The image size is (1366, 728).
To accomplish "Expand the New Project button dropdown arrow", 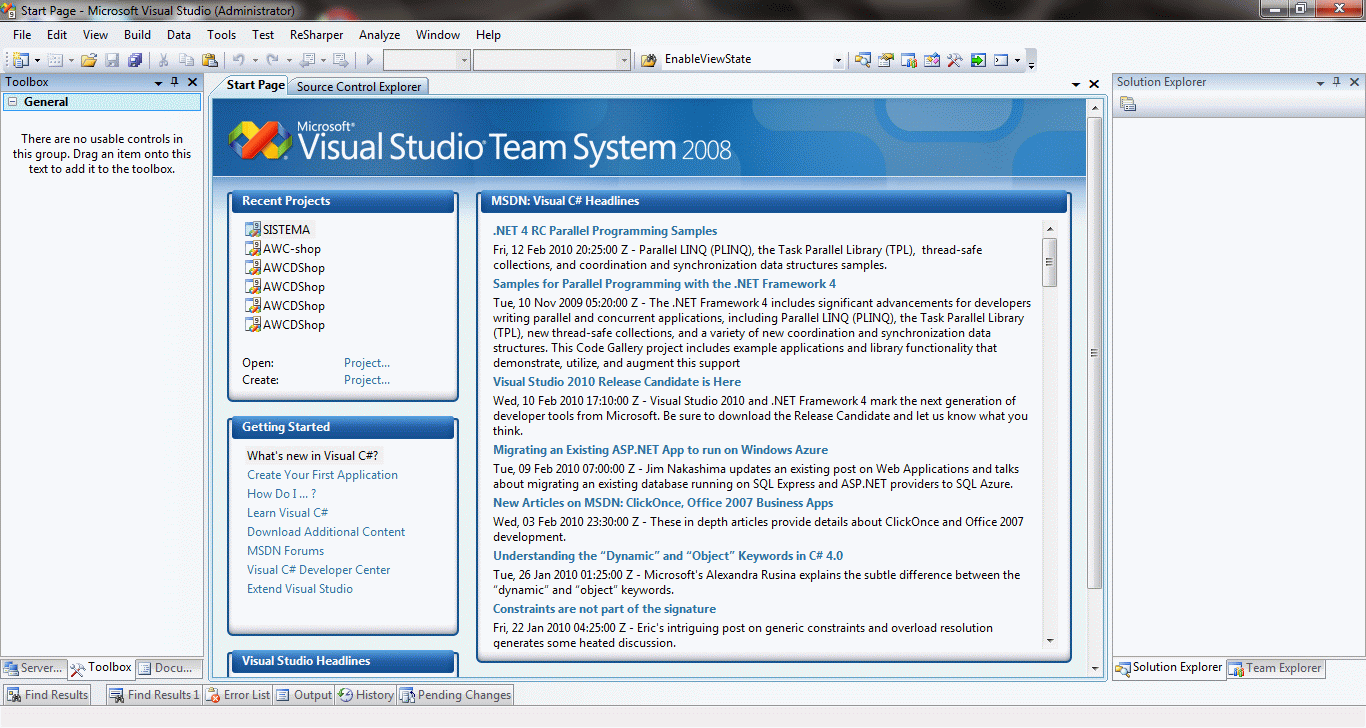I will click(37, 60).
